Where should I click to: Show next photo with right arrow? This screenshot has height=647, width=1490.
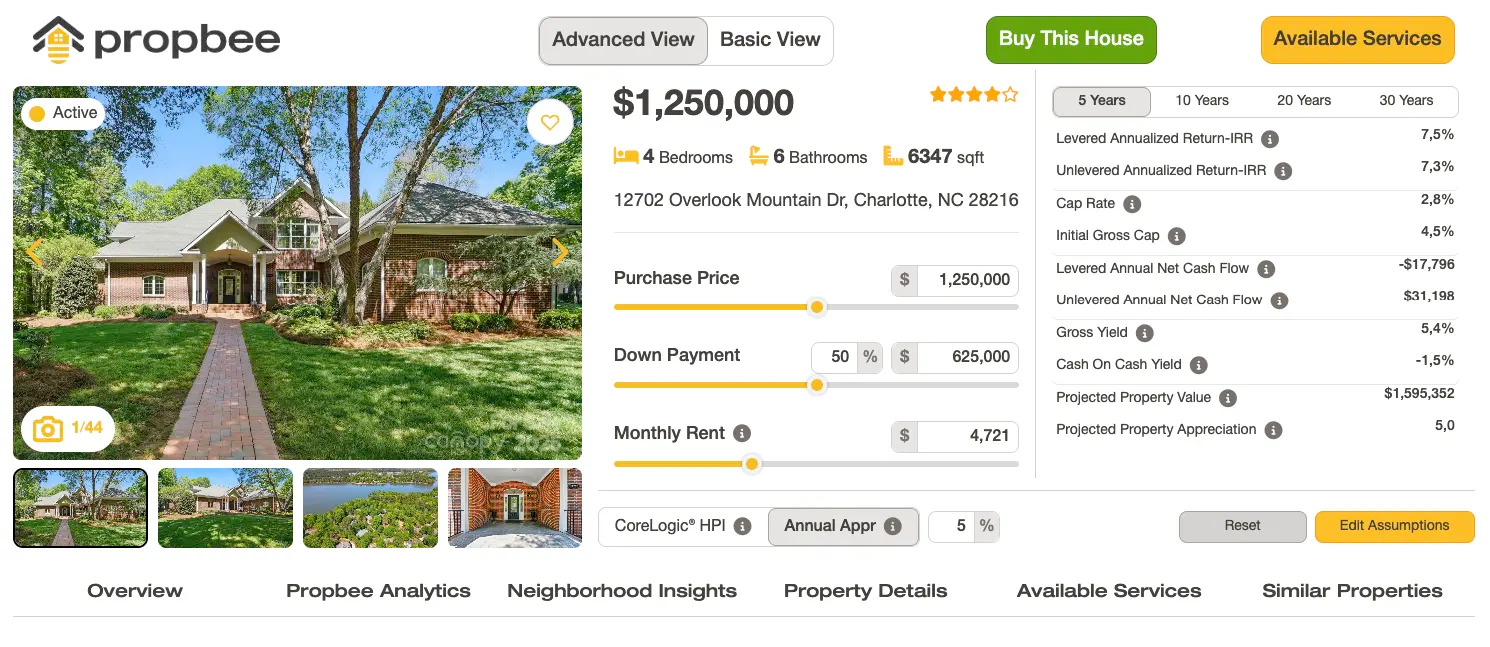(x=560, y=252)
